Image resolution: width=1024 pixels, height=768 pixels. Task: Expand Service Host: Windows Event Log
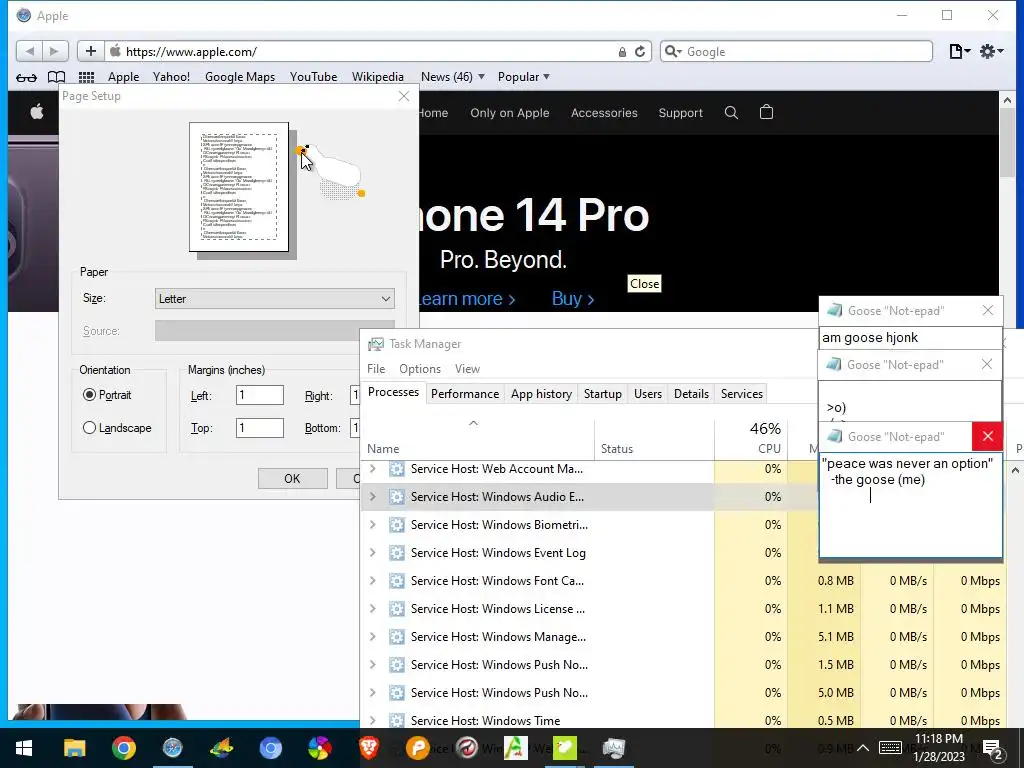click(x=373, y=553)
